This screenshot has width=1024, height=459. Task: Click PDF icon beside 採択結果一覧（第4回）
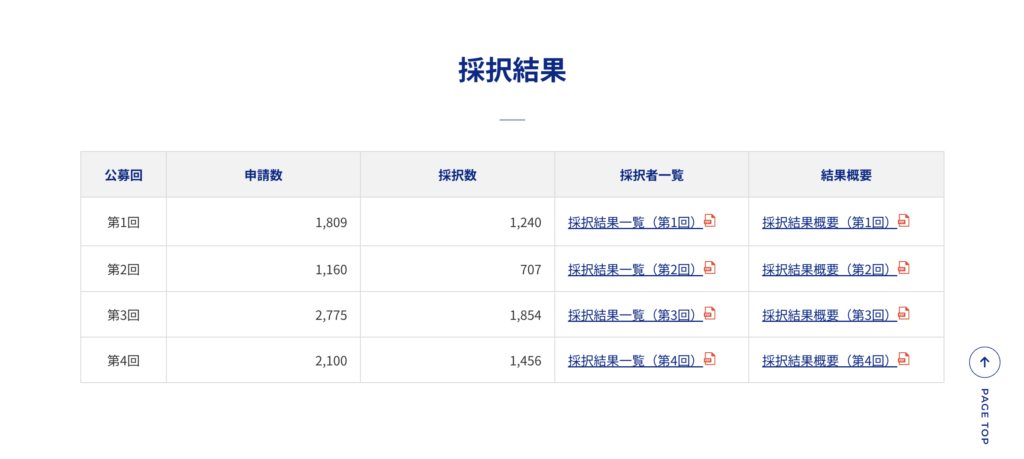[x=710, y=359]
